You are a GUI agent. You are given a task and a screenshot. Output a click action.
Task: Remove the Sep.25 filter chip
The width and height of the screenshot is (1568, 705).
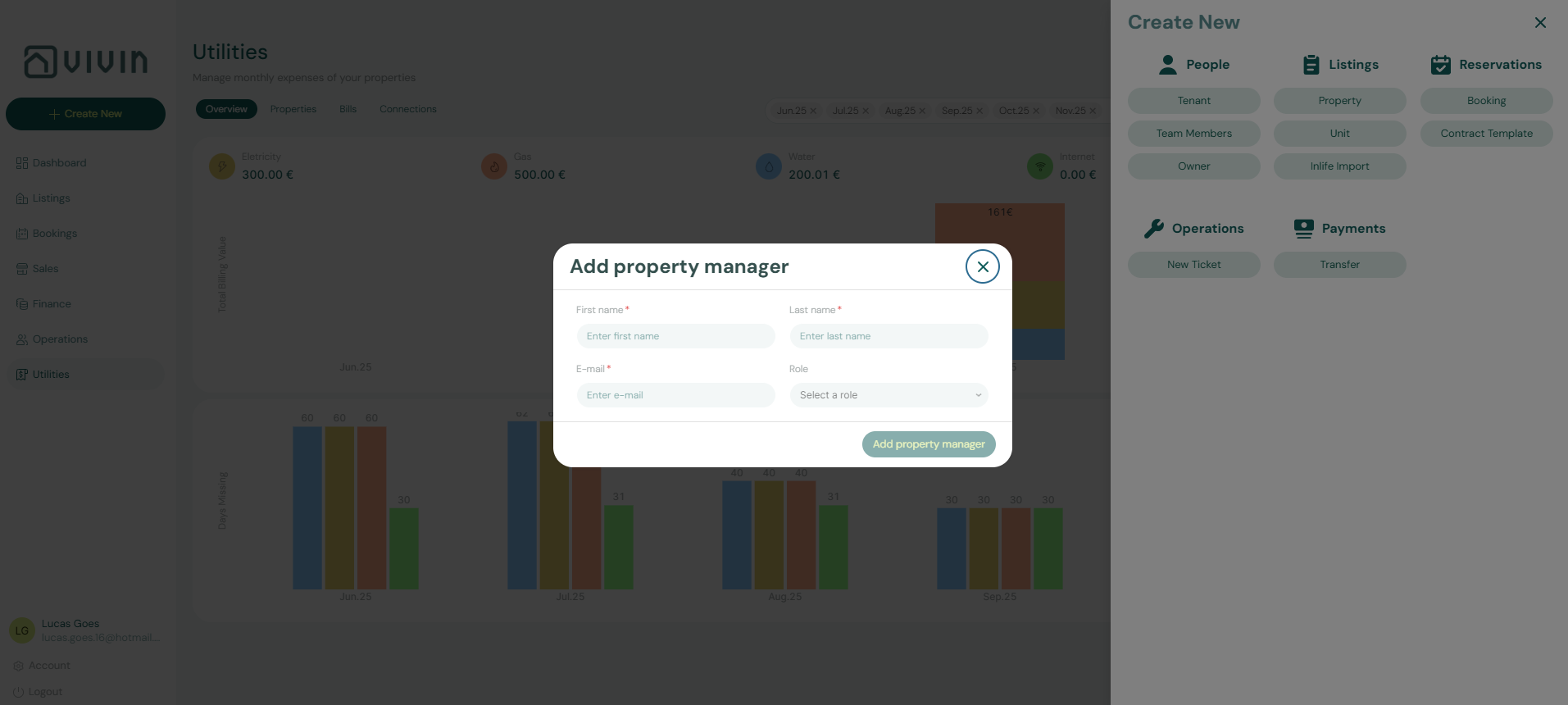tap(979, 111)
